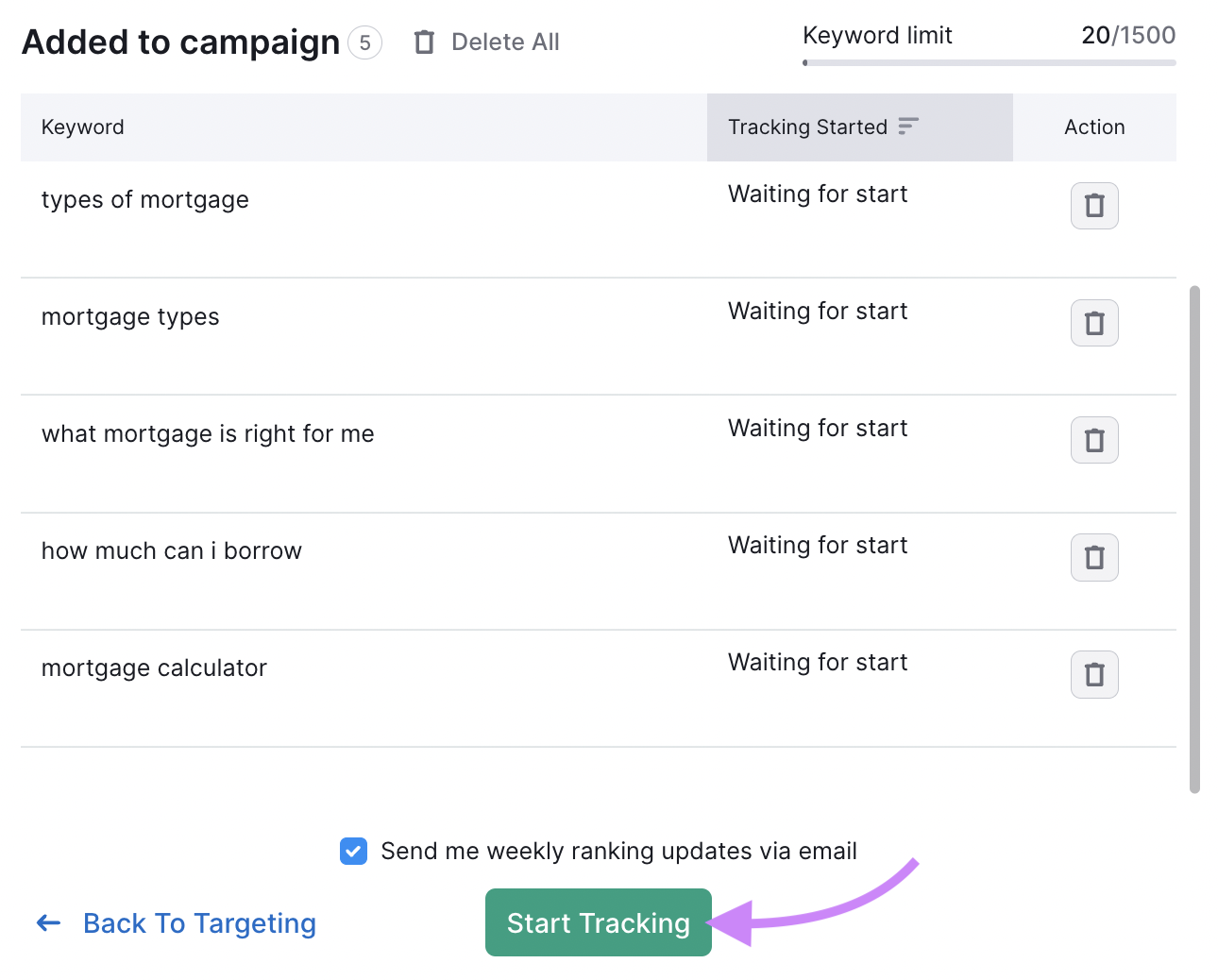Uncheck weekly ranking updates email checkbox
1218x980 pixels.
pos(353,851)
